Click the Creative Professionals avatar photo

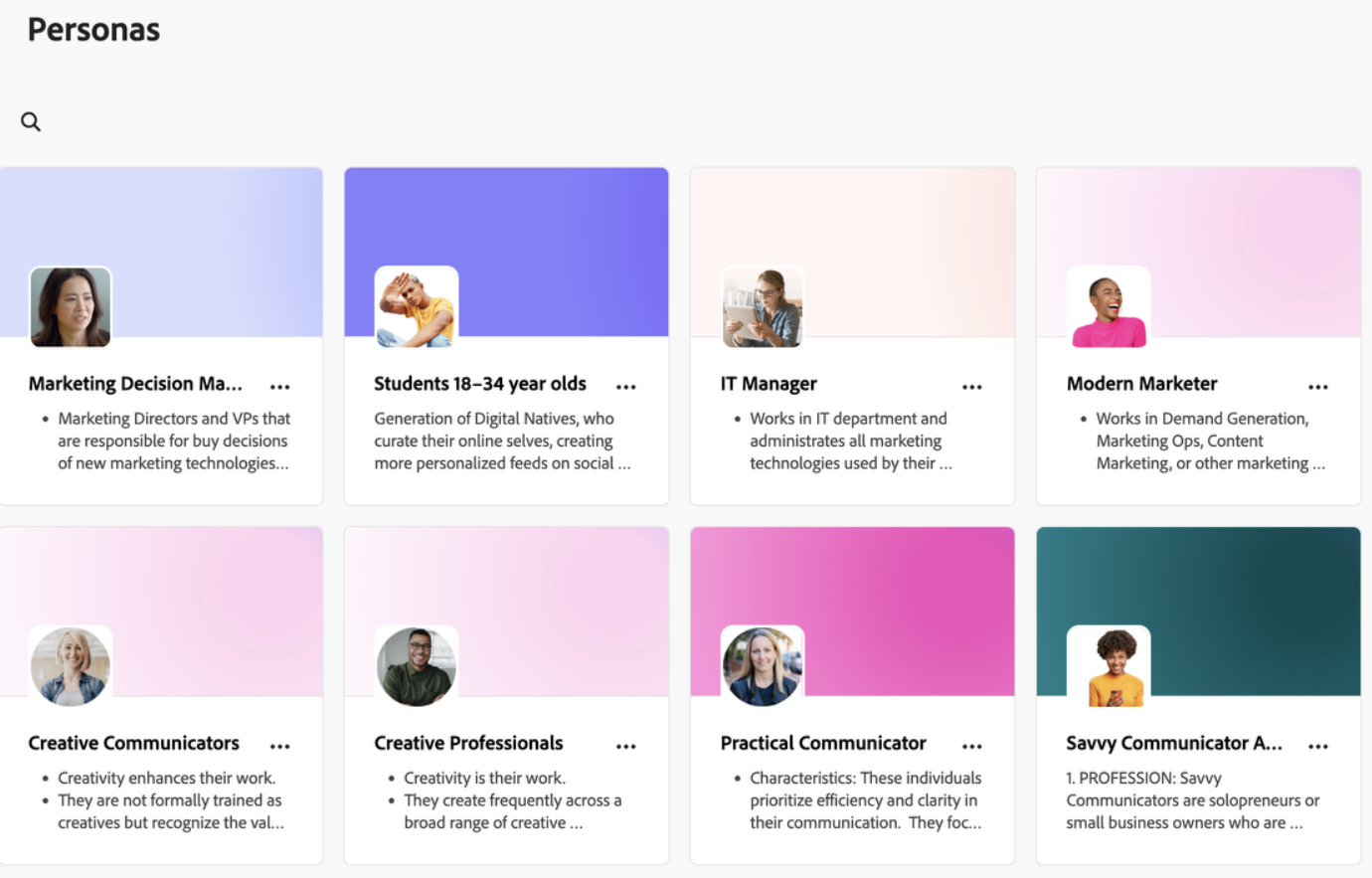(x=417, y=666)
